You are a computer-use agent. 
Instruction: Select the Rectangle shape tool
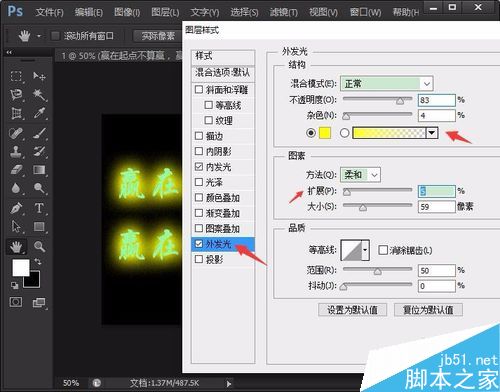(39, 227)
